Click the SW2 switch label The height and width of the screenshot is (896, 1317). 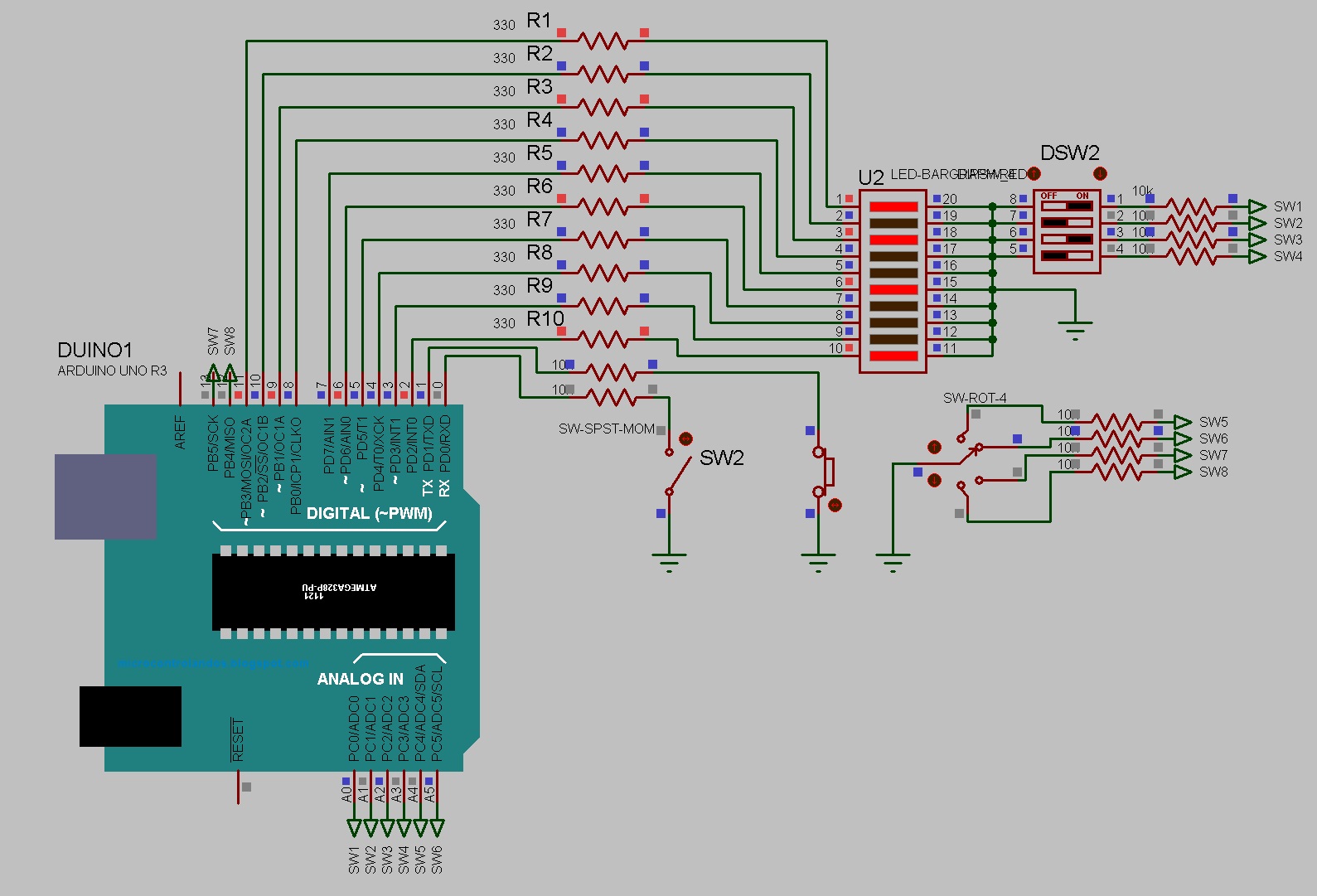tap(722, 458)
